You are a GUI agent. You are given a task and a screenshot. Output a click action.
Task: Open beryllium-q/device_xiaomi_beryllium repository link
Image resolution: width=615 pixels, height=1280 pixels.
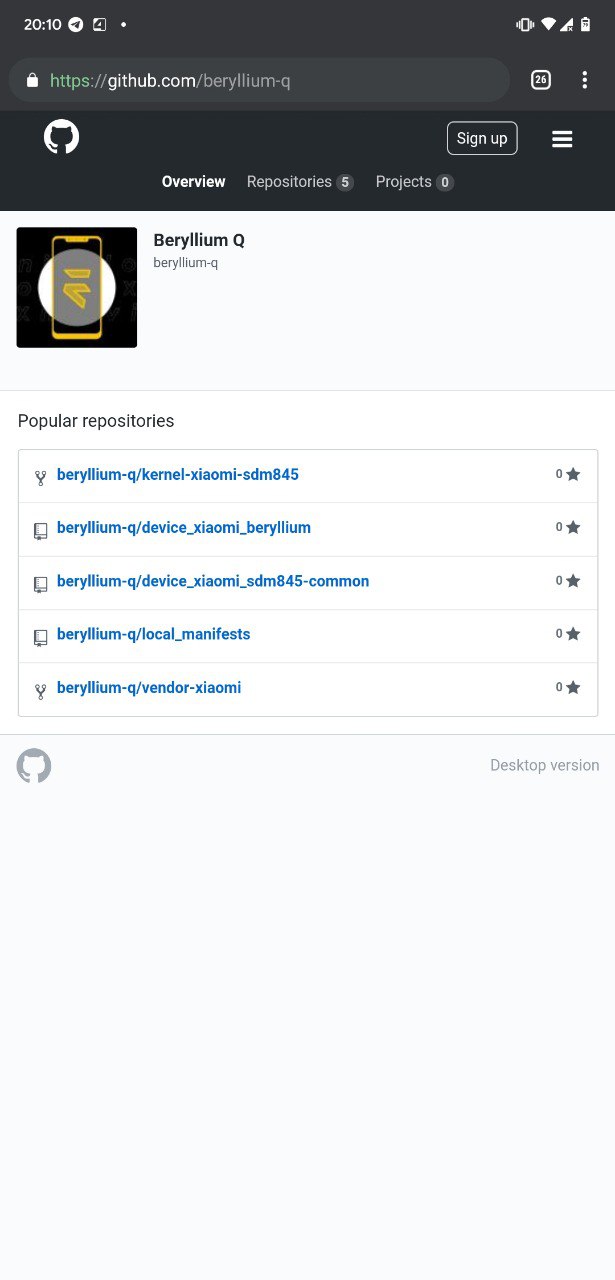tap(184, 527)
